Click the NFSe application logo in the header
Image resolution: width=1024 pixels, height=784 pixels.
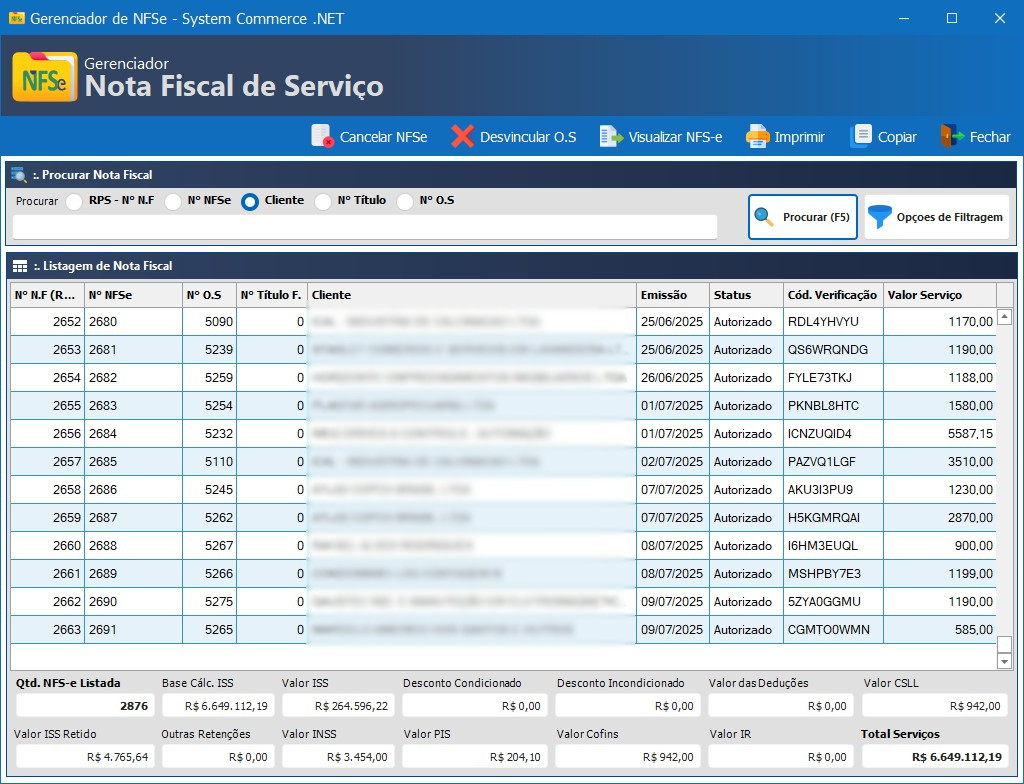click(44, 77)
